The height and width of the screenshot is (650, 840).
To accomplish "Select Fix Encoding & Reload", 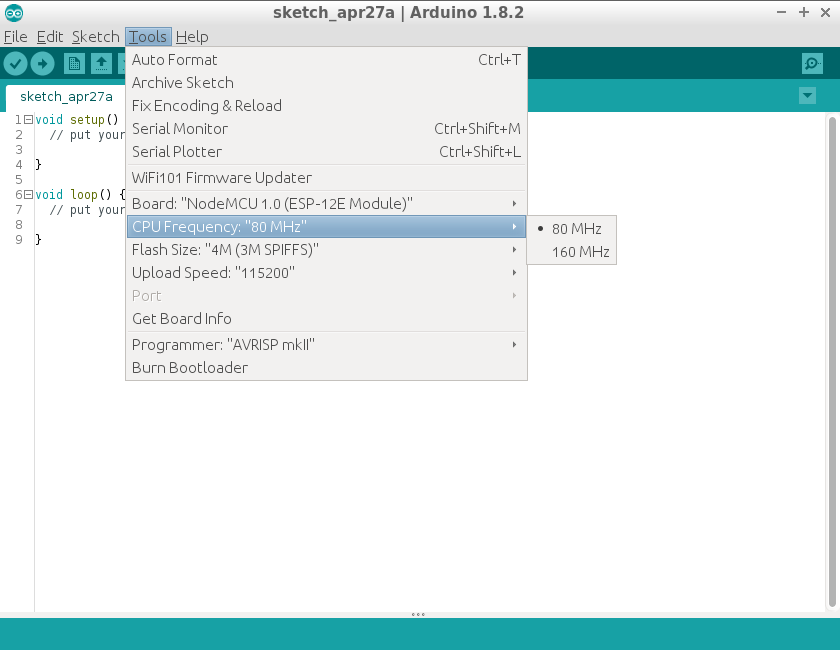I will [326, 106].
